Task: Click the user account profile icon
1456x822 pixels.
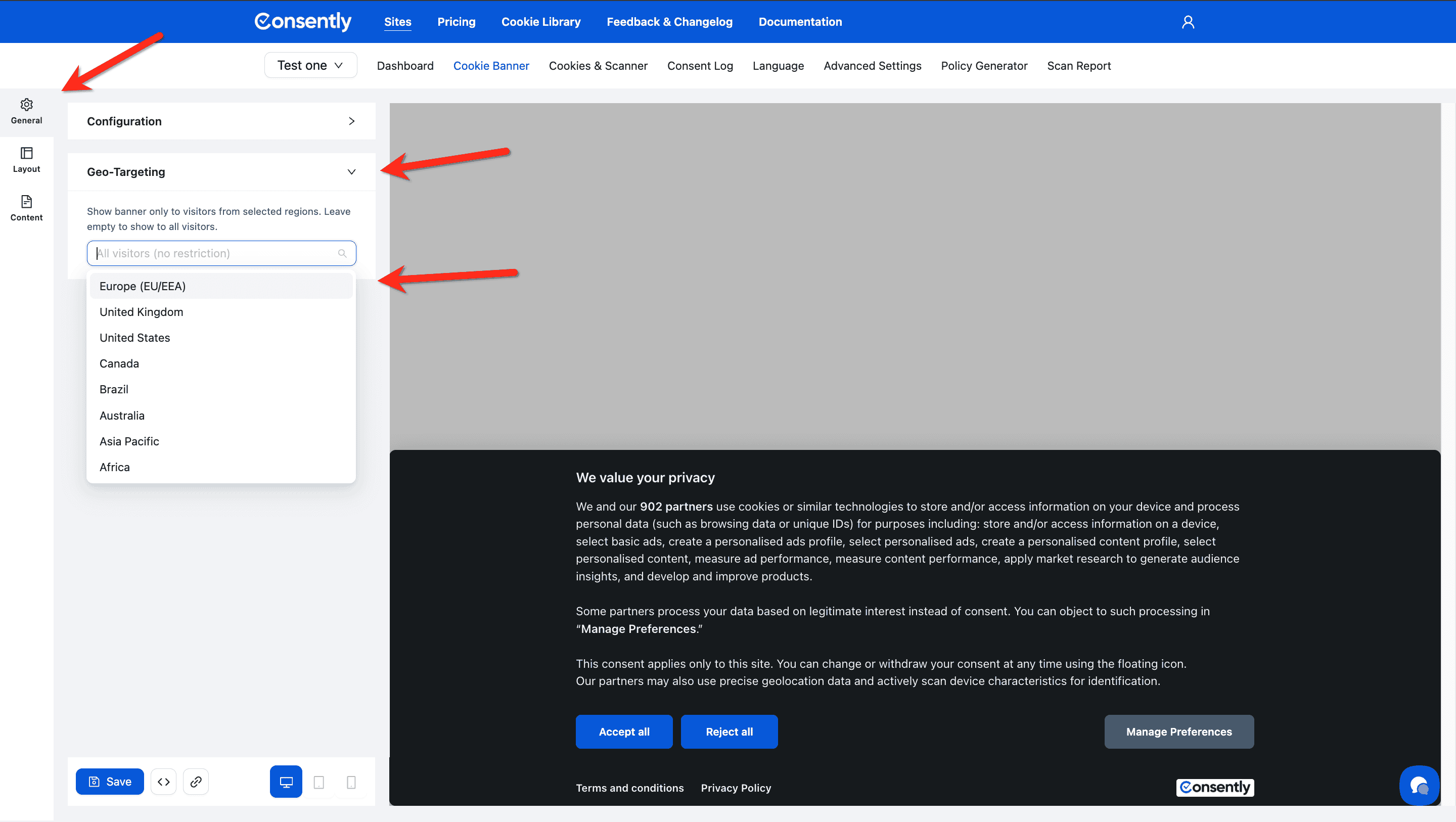Action: (x=1188, y=21)
